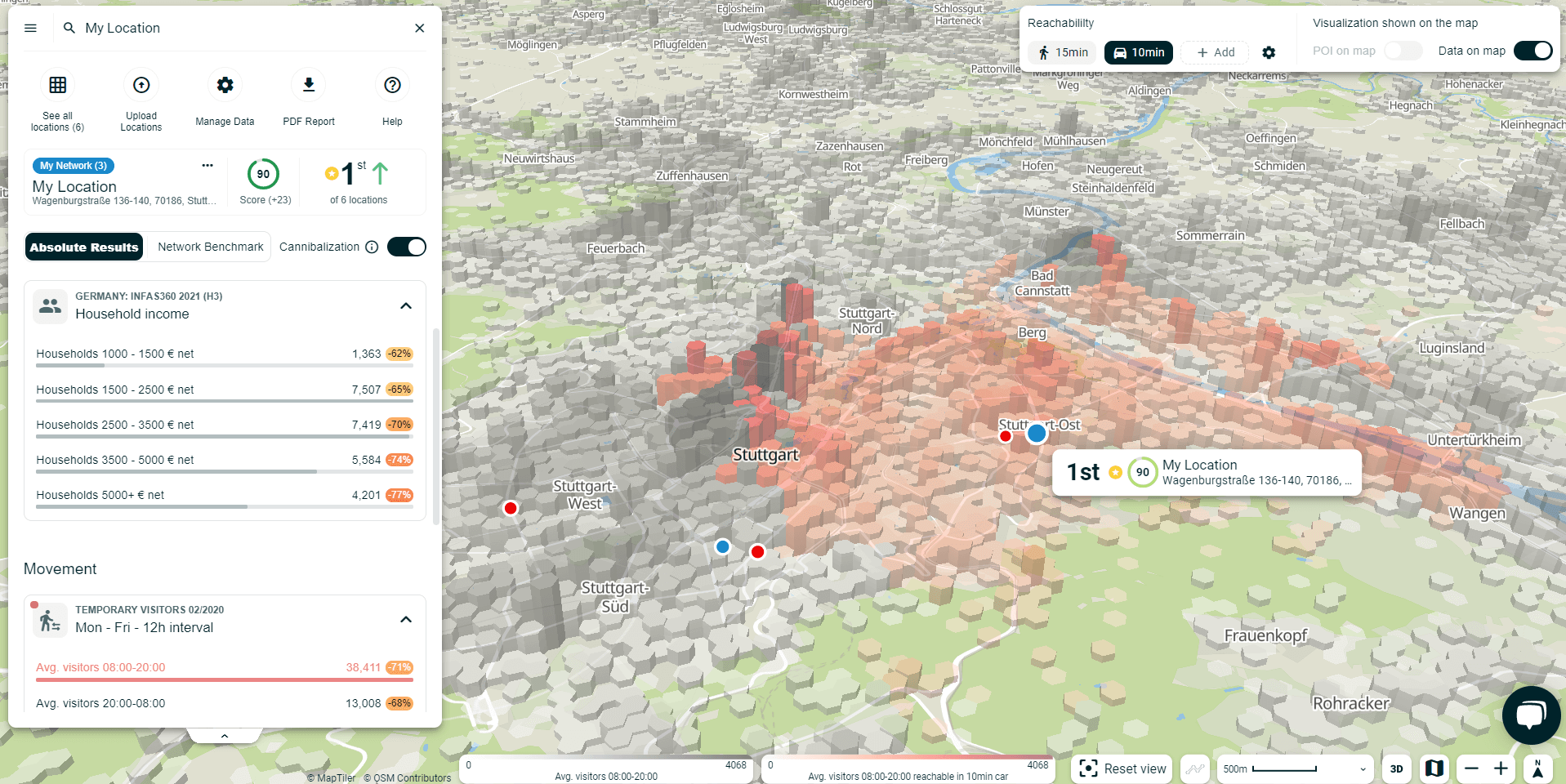Image resolution: width=1566 pixels, height=784 pixels.
Task: Click red marker near Stuttgart-Ost label
Action: pyautogui.click(x=1006, y=436)
